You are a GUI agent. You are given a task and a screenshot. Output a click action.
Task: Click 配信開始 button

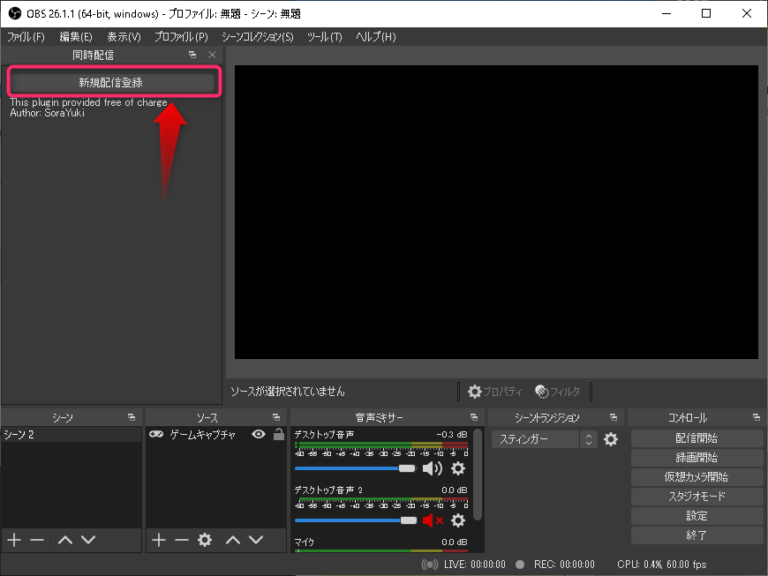[696, 438]
